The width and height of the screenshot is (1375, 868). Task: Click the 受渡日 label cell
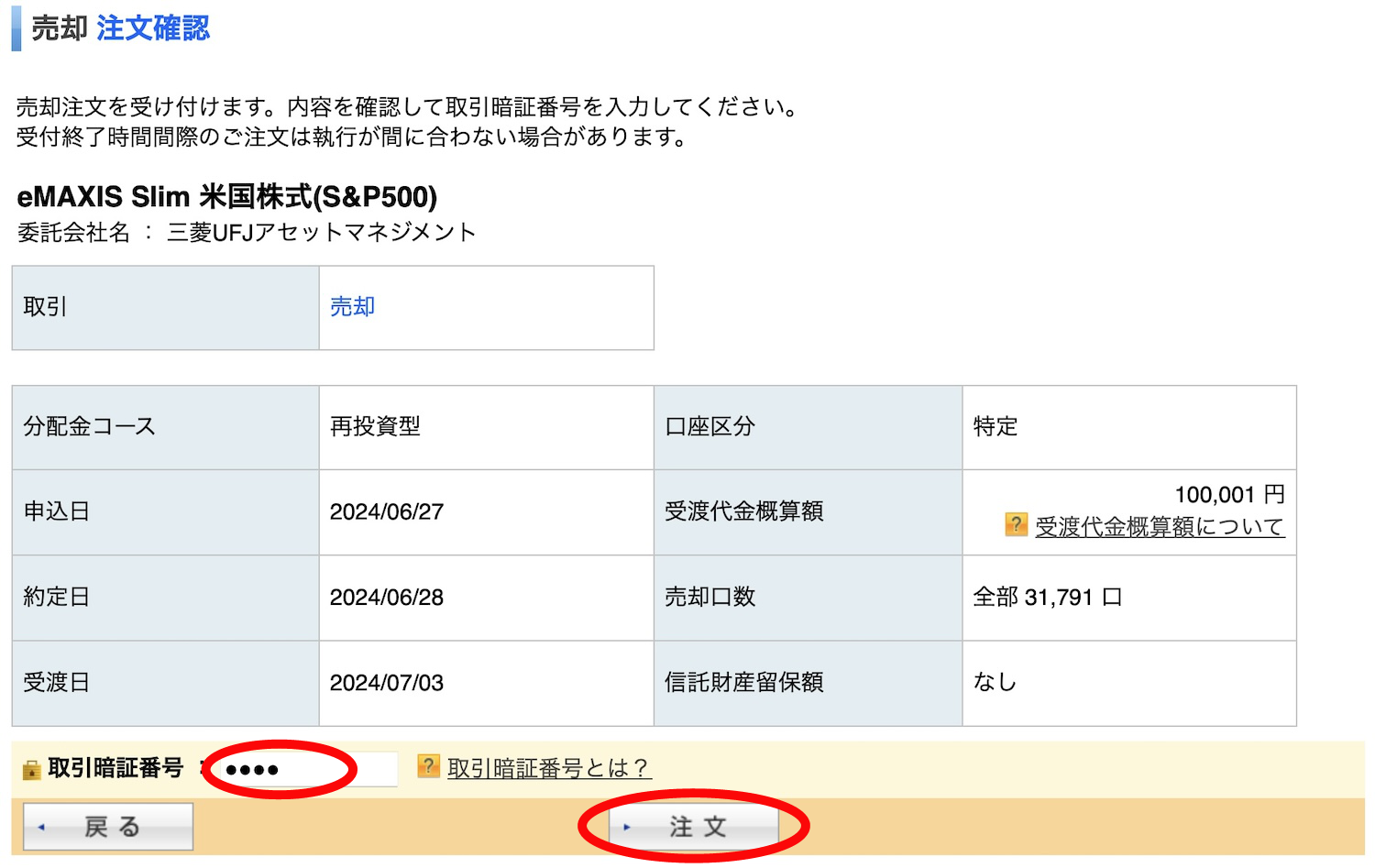pyautogui.click(x=166, y=683)
